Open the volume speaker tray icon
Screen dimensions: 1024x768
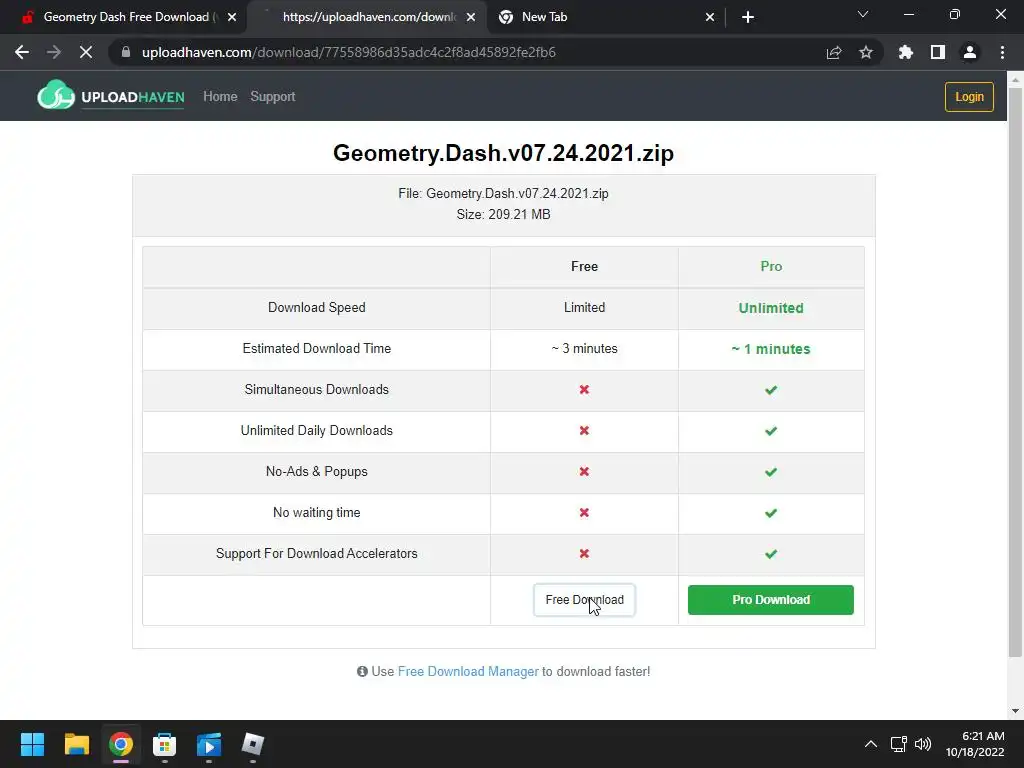[x=923, y=744]
